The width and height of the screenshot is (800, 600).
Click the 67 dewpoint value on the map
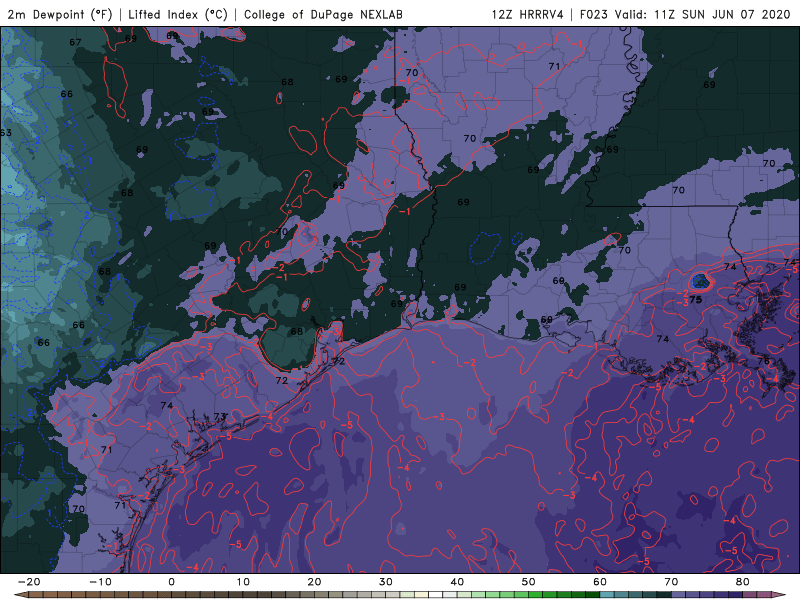[75, 42]
